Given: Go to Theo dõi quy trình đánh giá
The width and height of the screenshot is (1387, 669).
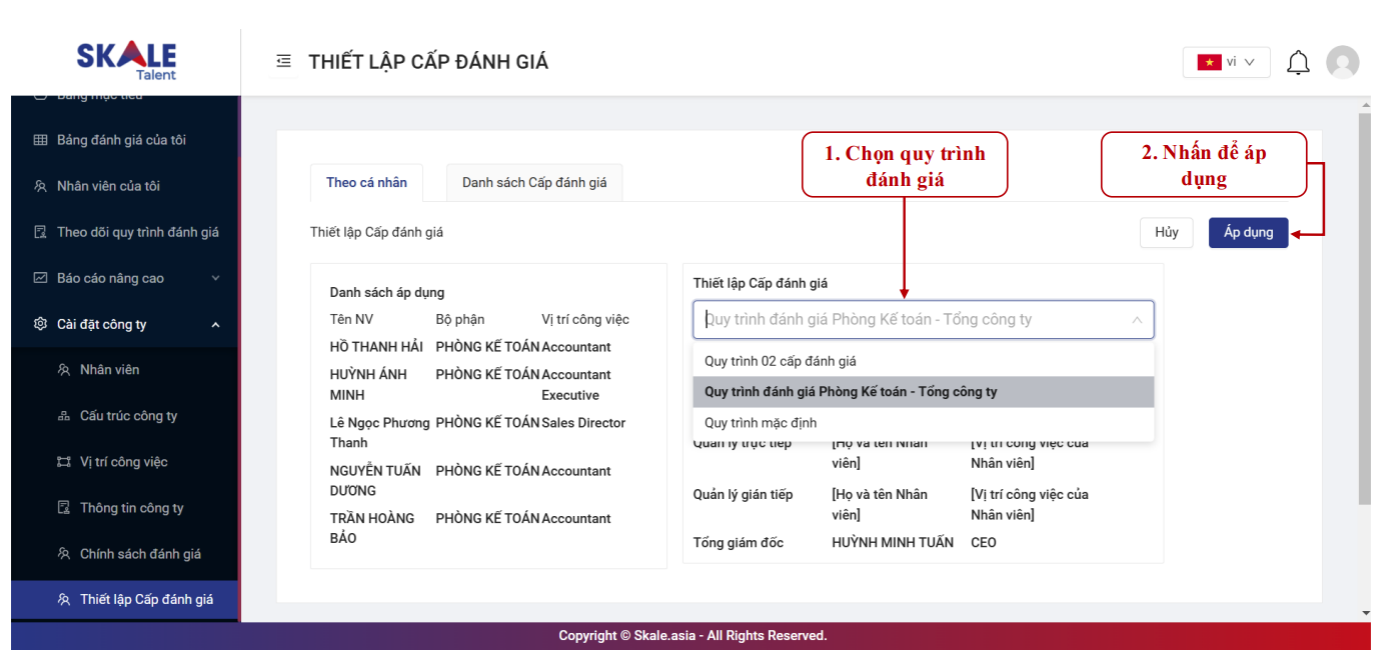Looking at the screenshot, I should tap(137, 232).
